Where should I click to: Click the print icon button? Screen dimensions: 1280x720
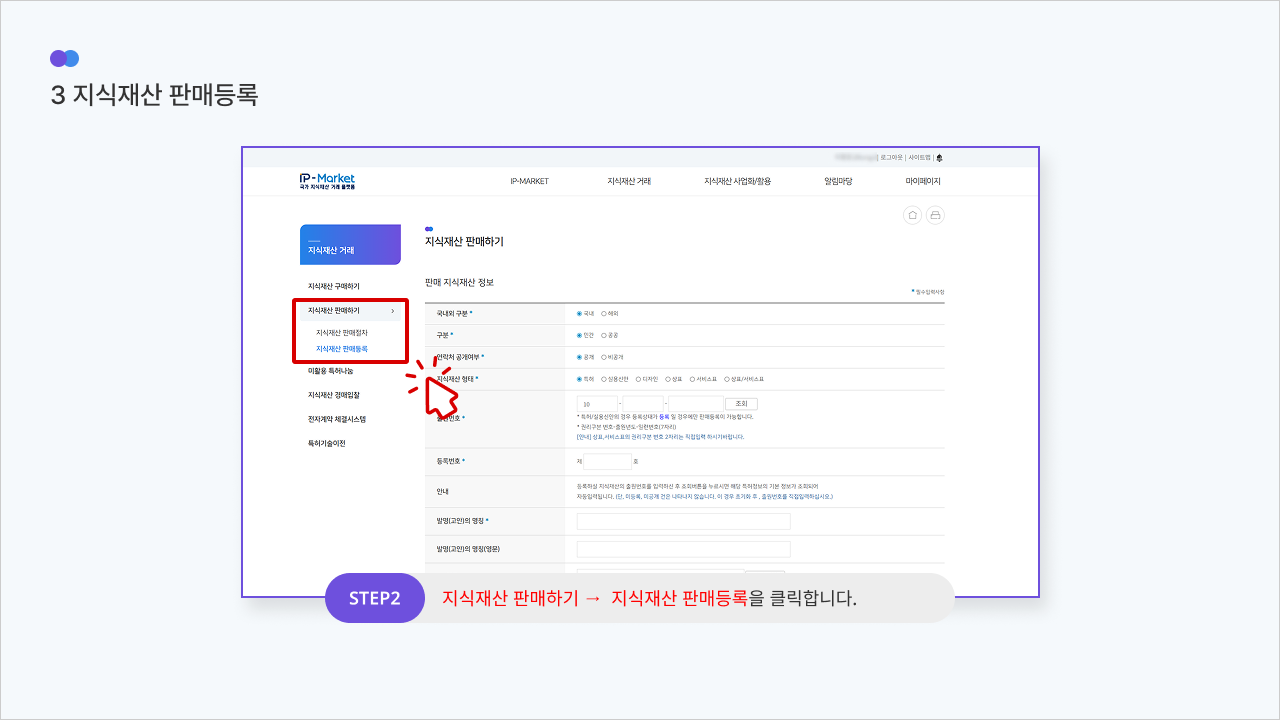tap(935, 215)
